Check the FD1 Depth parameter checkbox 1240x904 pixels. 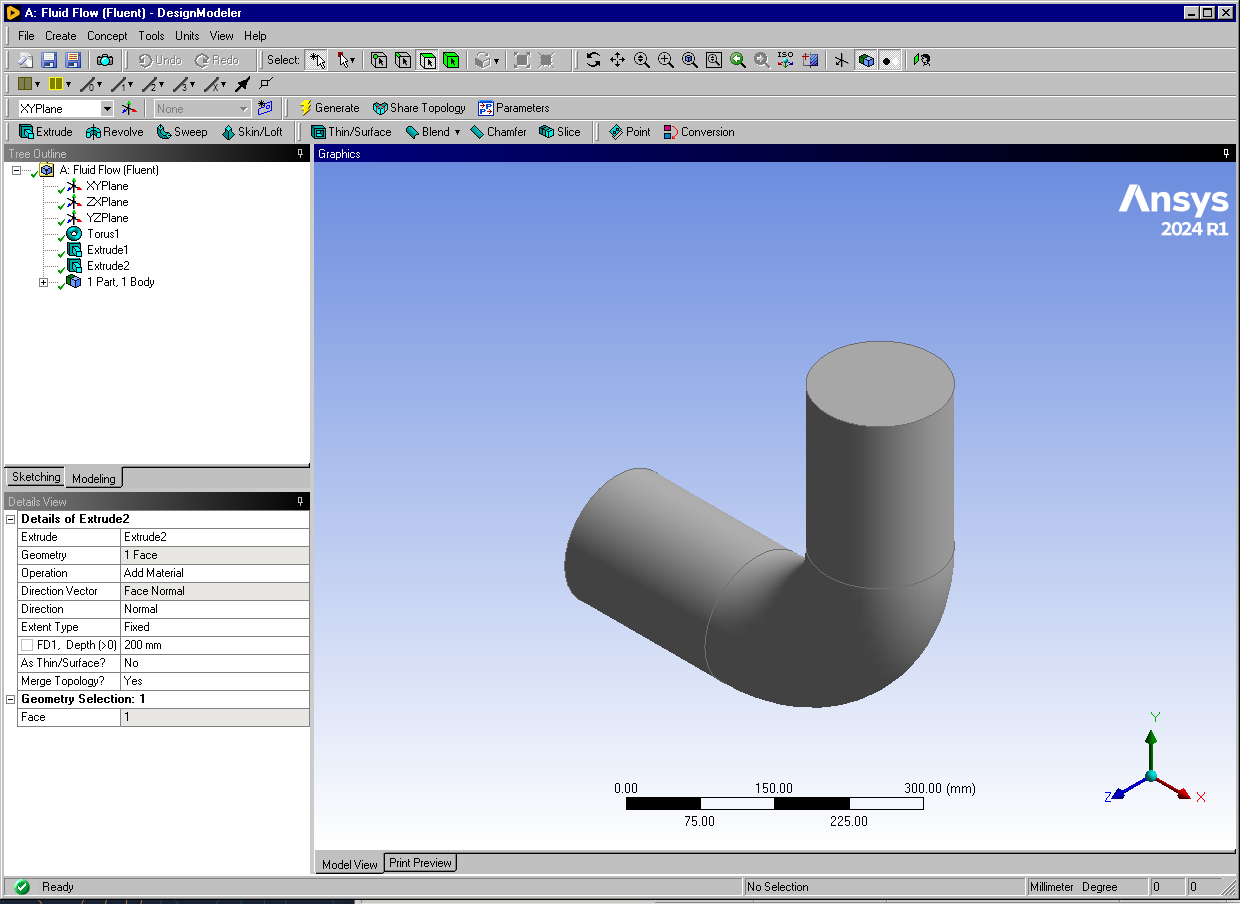click(x=27, y=645)
